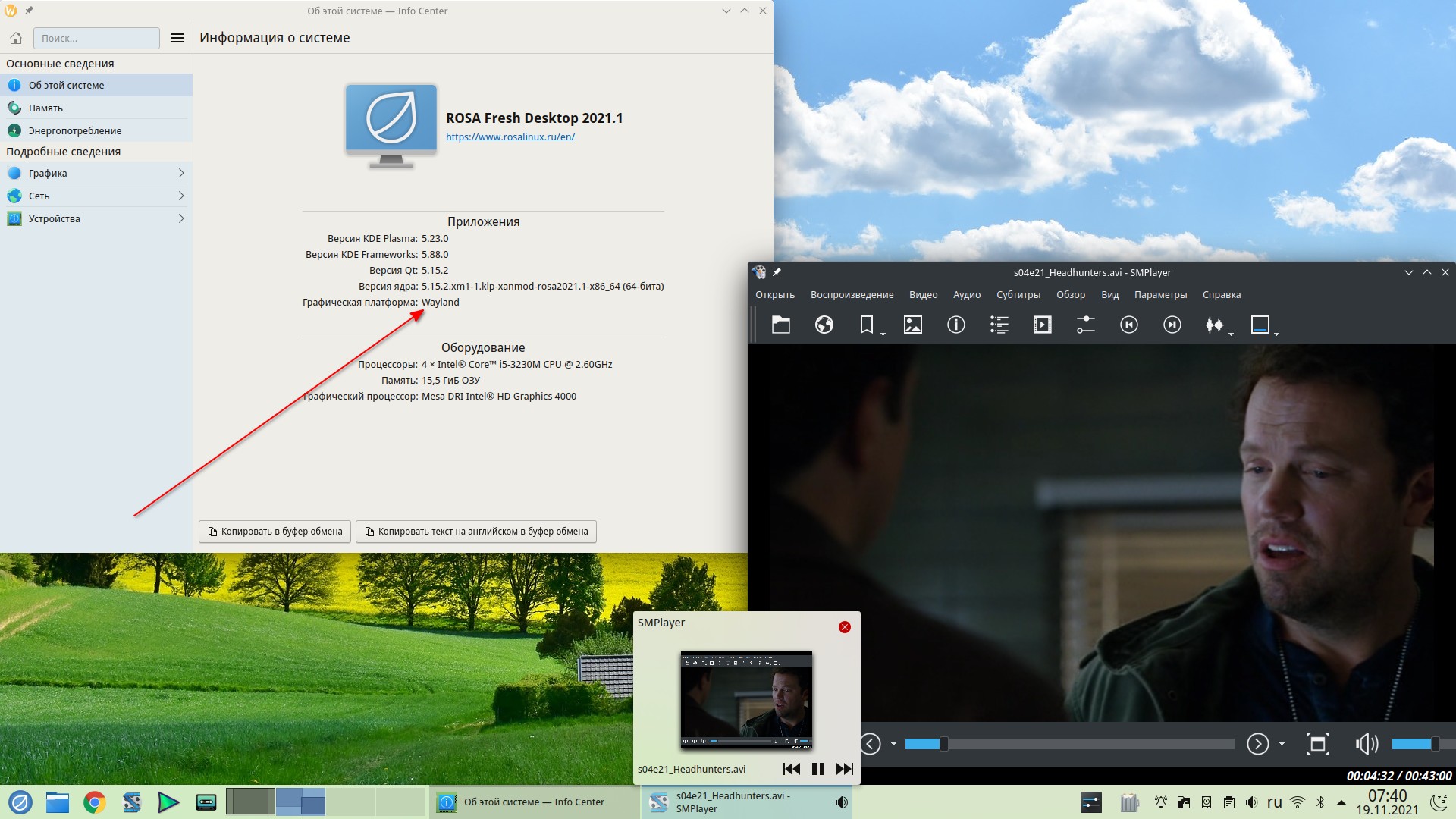Show file information icon in SMPlayer
The image size is (1456, 819).
pos(956,325)
